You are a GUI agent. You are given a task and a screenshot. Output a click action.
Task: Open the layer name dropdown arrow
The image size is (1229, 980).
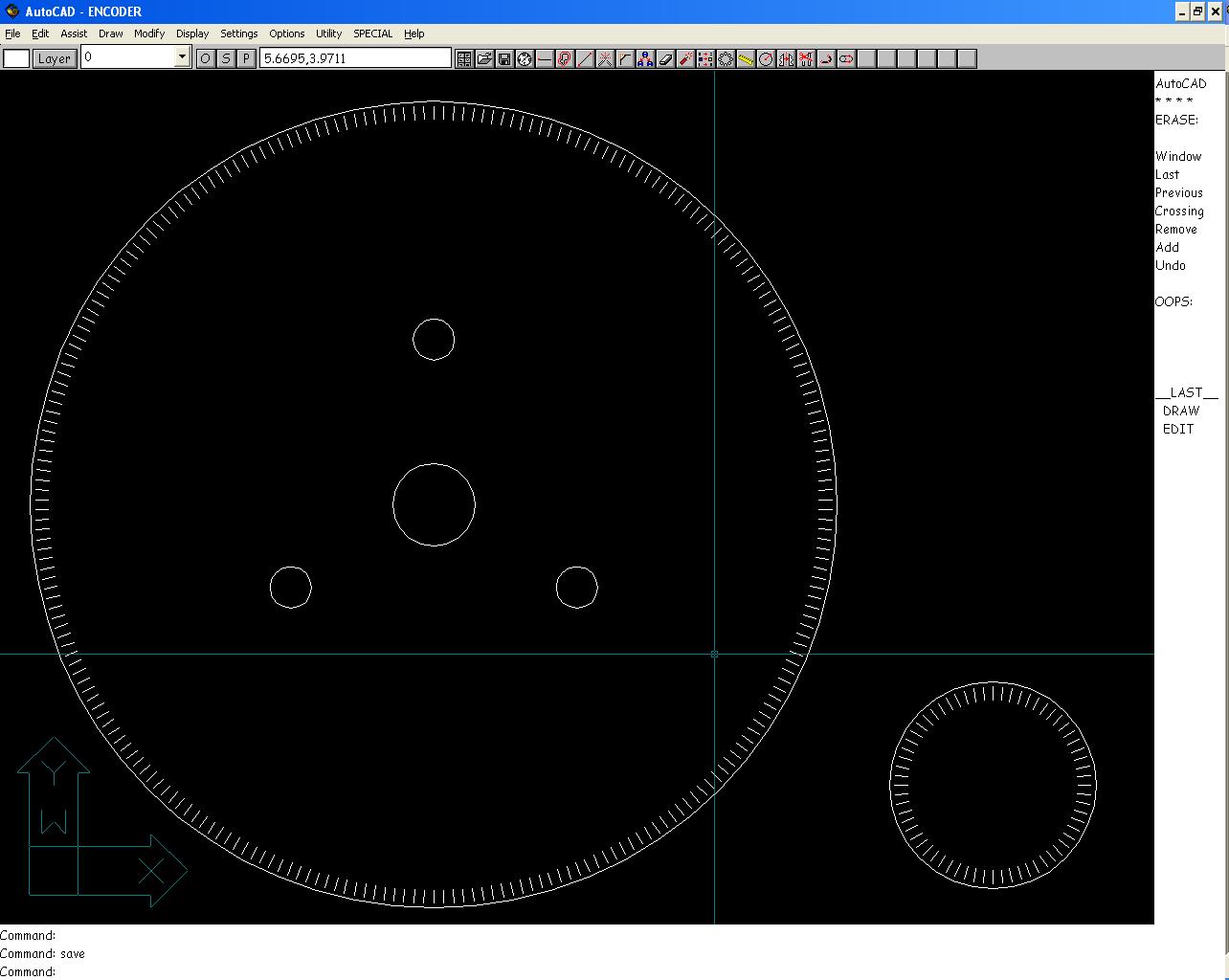[182, 57]
